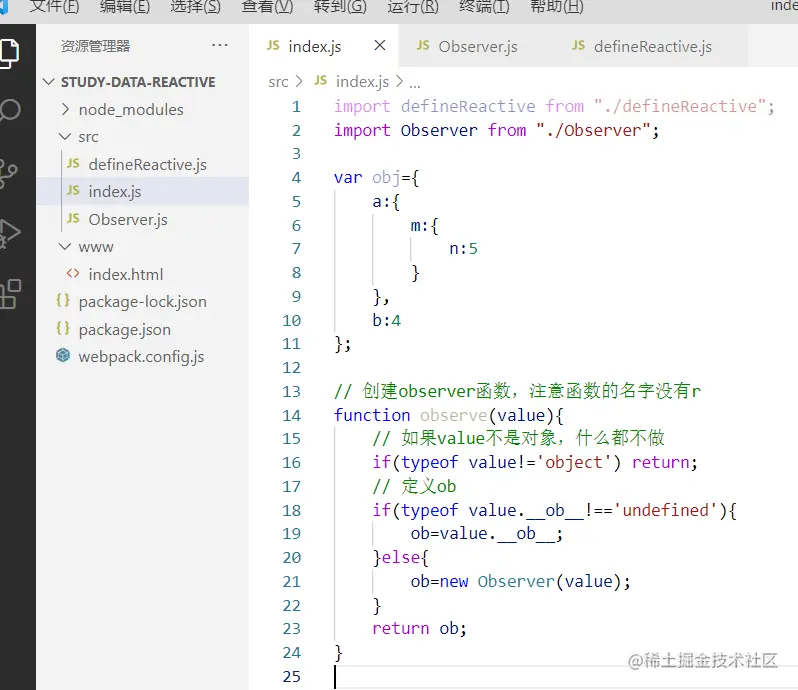Screen dimensions: 798x690
Task: Click the 资源管理器 panel title
Action: 96,46
